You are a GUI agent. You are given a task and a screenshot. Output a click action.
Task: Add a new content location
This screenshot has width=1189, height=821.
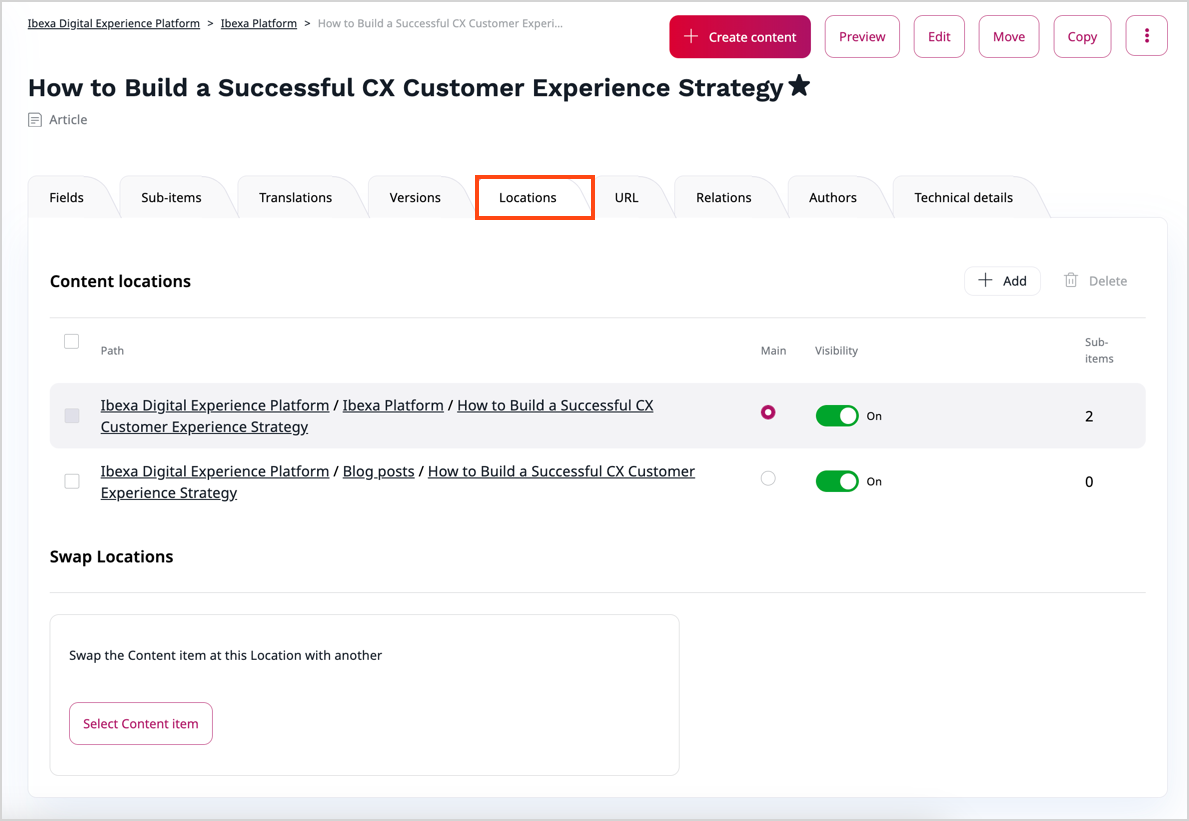tap(1002, 281)
